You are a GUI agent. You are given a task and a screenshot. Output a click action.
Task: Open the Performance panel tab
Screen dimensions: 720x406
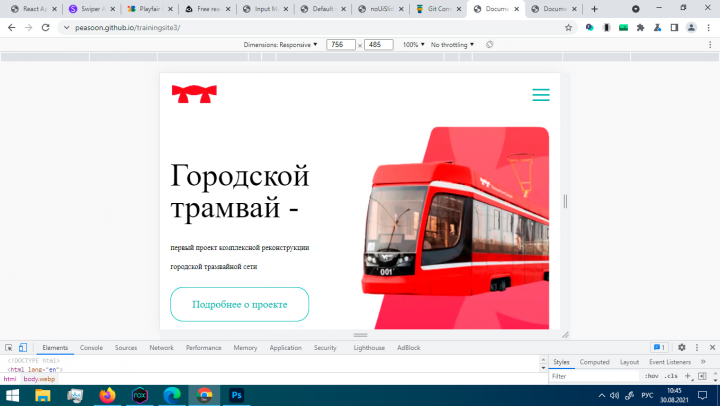click(203, 348)
